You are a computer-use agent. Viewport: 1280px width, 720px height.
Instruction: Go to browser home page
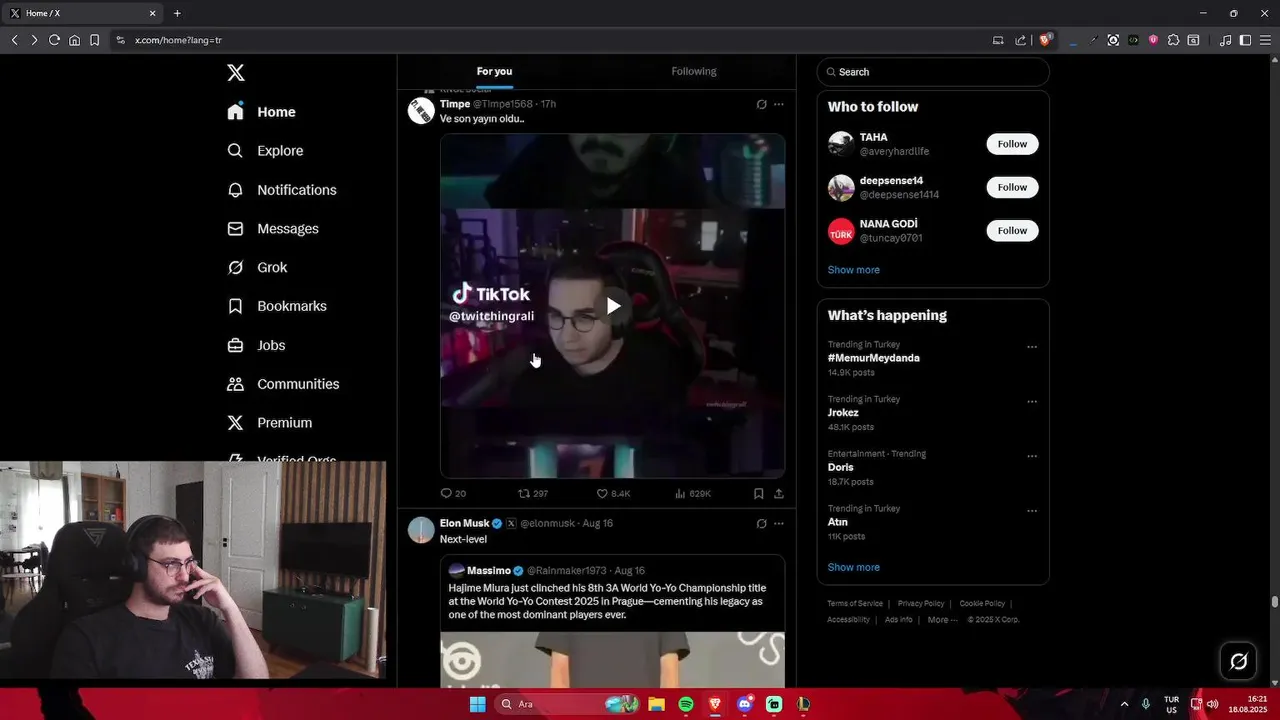tap(74, 40)
